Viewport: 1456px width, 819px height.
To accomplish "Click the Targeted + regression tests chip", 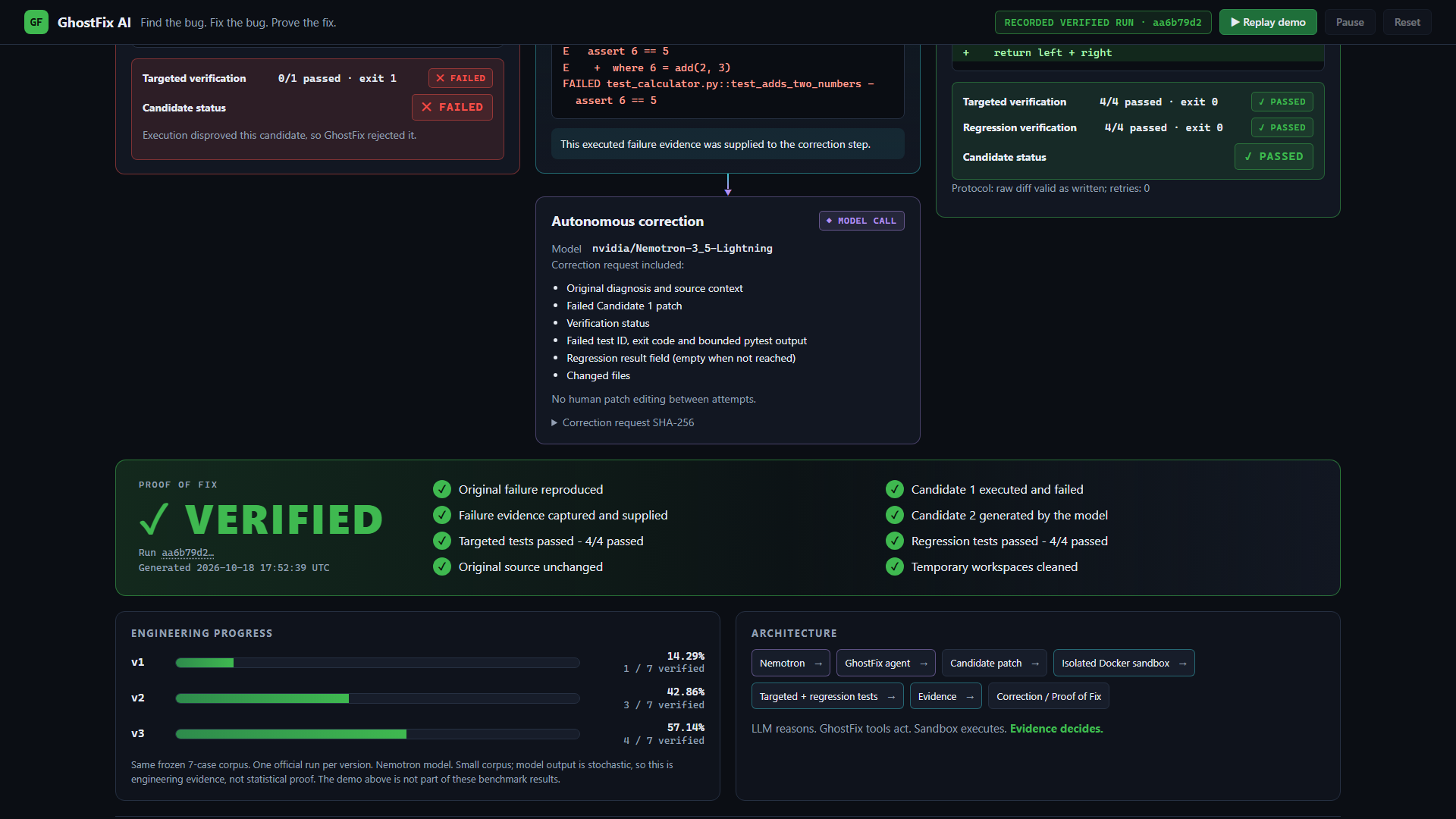I will pyautogui.click(x=827, y=697).
